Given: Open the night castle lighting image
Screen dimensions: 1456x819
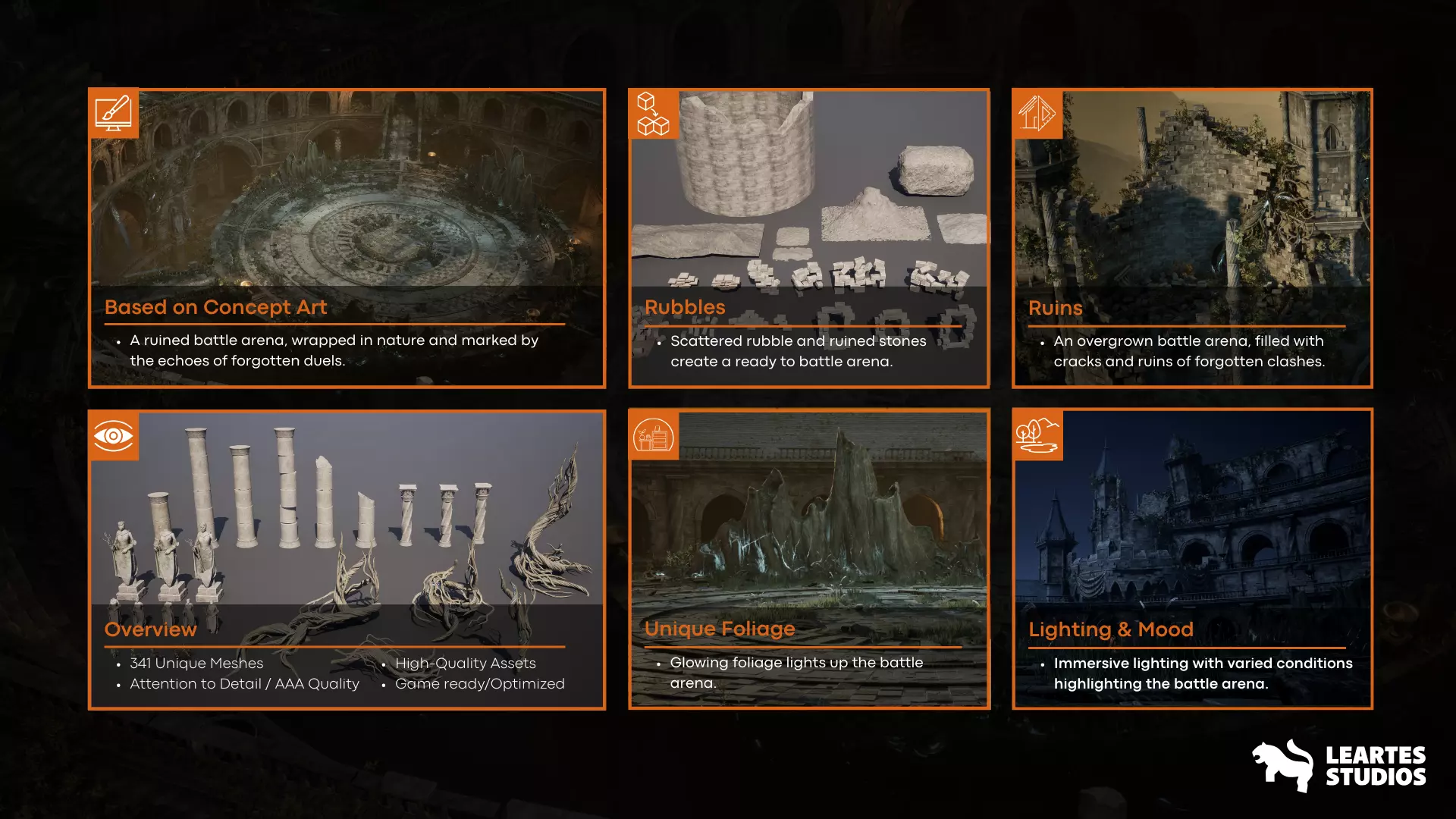Looking at the screenshot, I should [x=1192, y=509].
